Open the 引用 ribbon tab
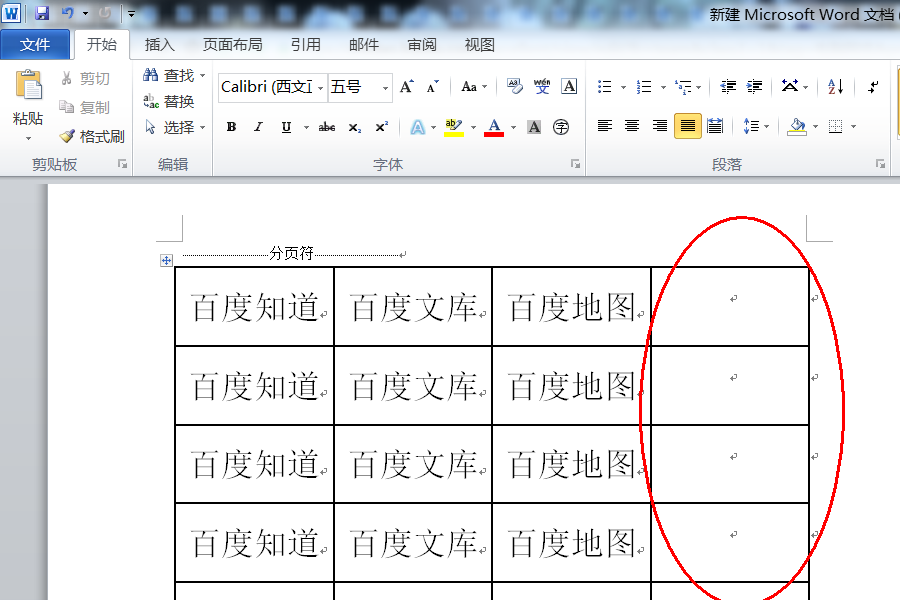The image size is (900, 600). 305,45
